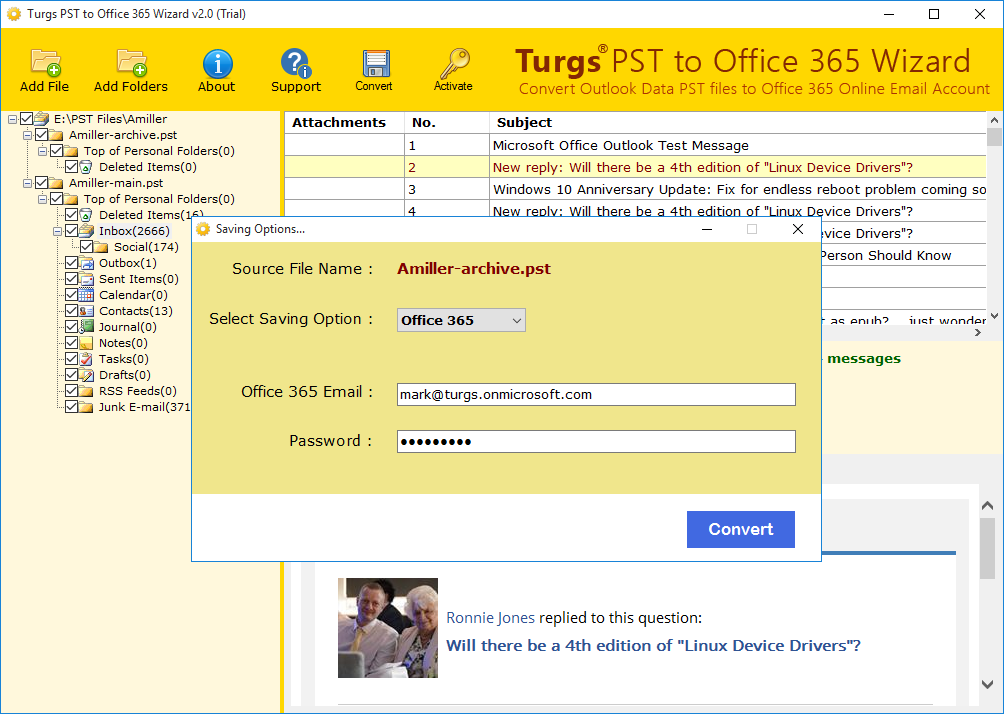Select the Tasks(0) tree label
The height and width of the screenshot is (714, 1004).
click(124, 359)
